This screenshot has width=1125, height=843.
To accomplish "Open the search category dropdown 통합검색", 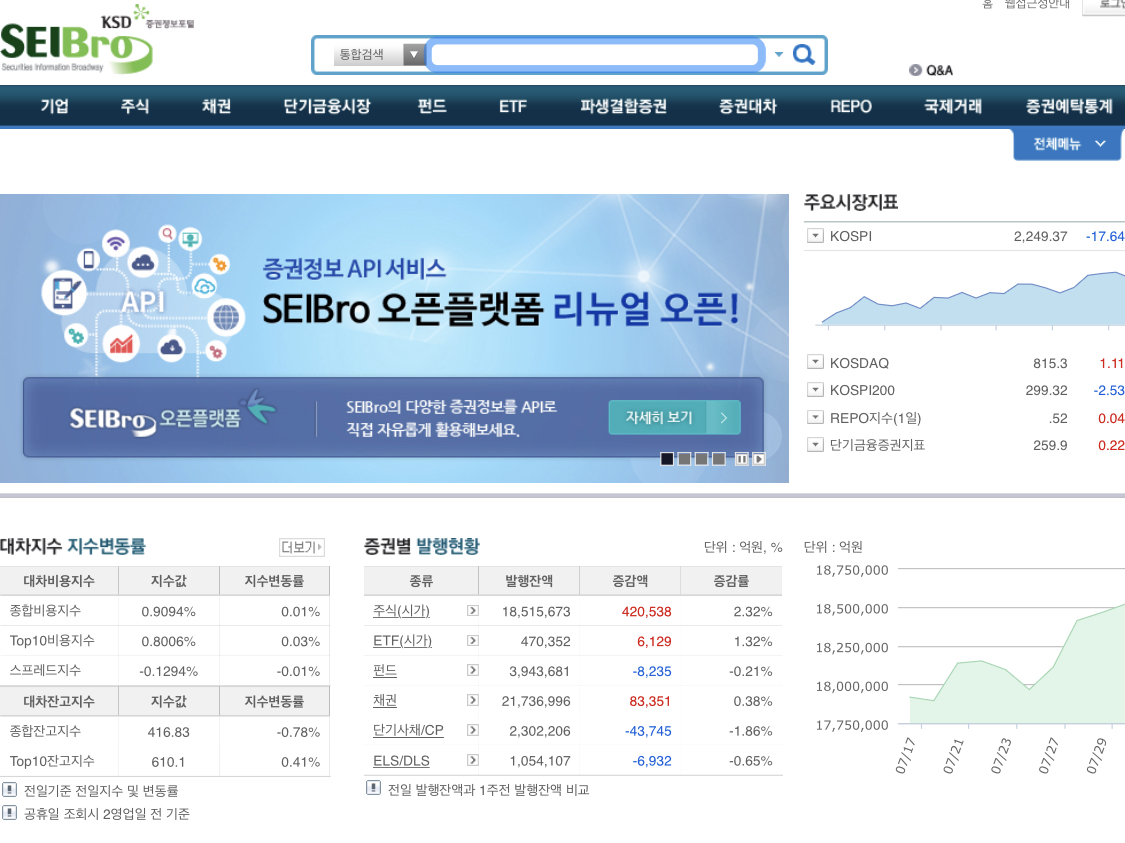I will point(380,55).
